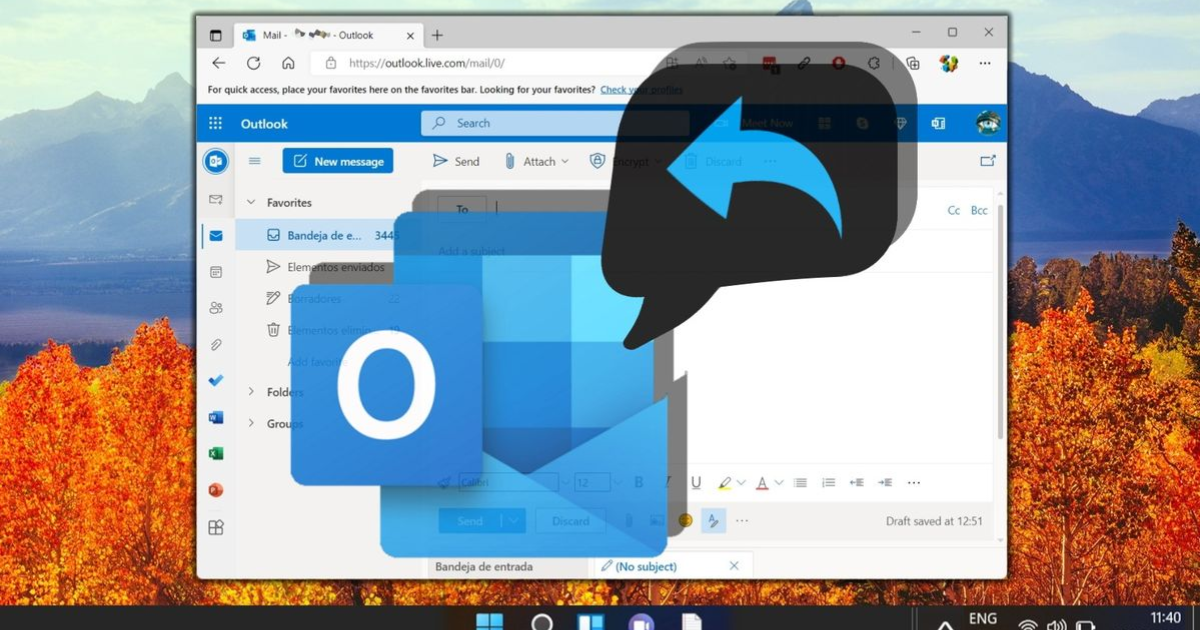Image resolution: width=1200 pixels, height=630 pixels.
Task: Expand the Groups section
Action: pos(249,423)
